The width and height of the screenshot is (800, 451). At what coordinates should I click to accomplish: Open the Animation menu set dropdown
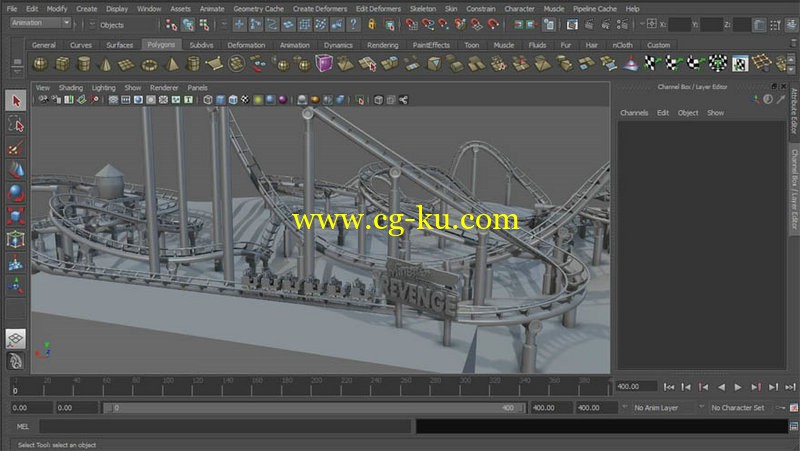(x=40, y=23)
